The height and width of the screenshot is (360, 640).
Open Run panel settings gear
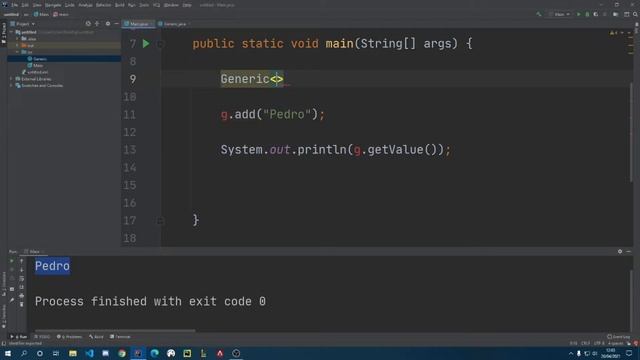coord(620,251)
